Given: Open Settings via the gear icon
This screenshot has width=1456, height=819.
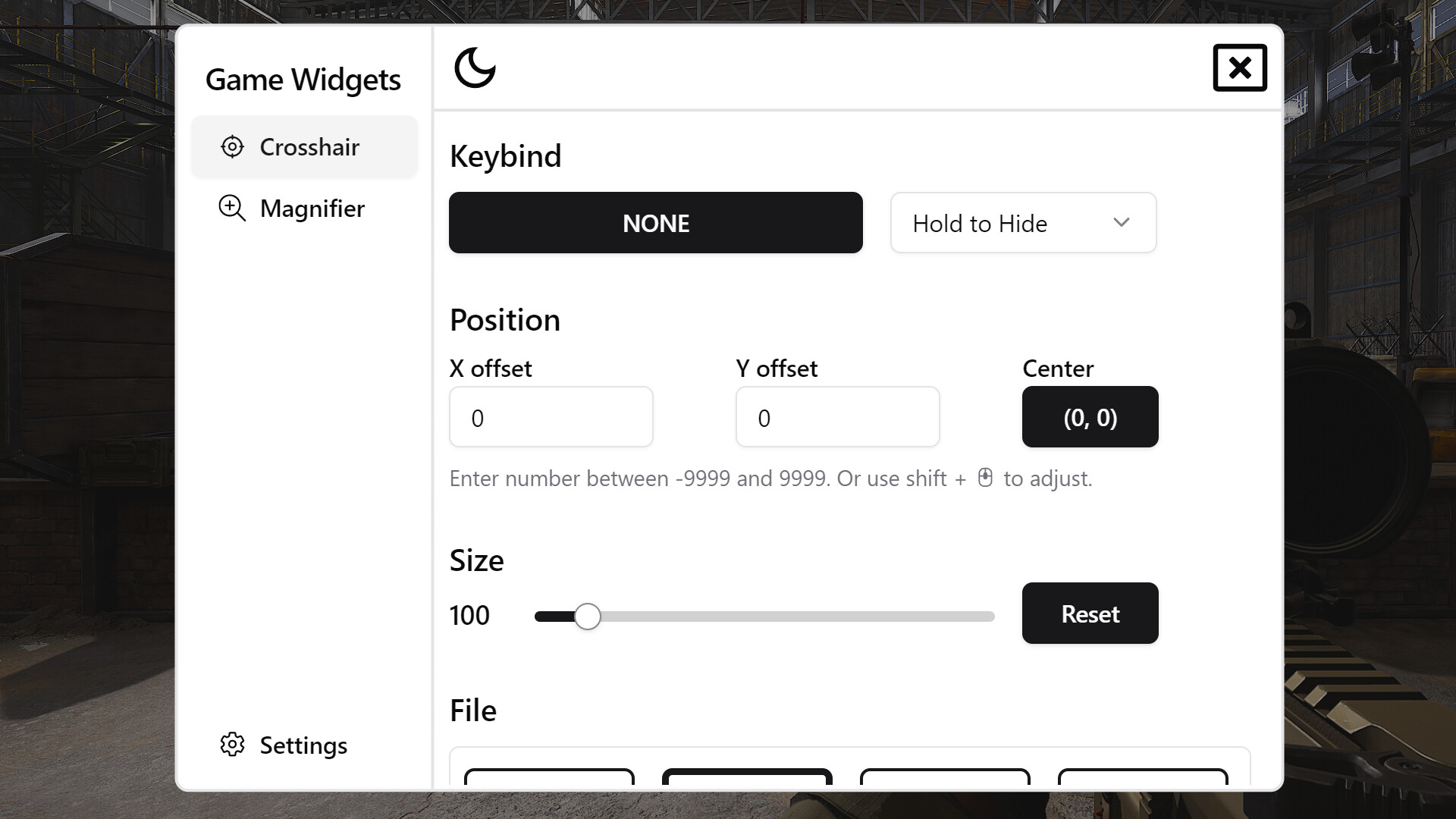Looking at the screenshot, I should click(232, 745).
